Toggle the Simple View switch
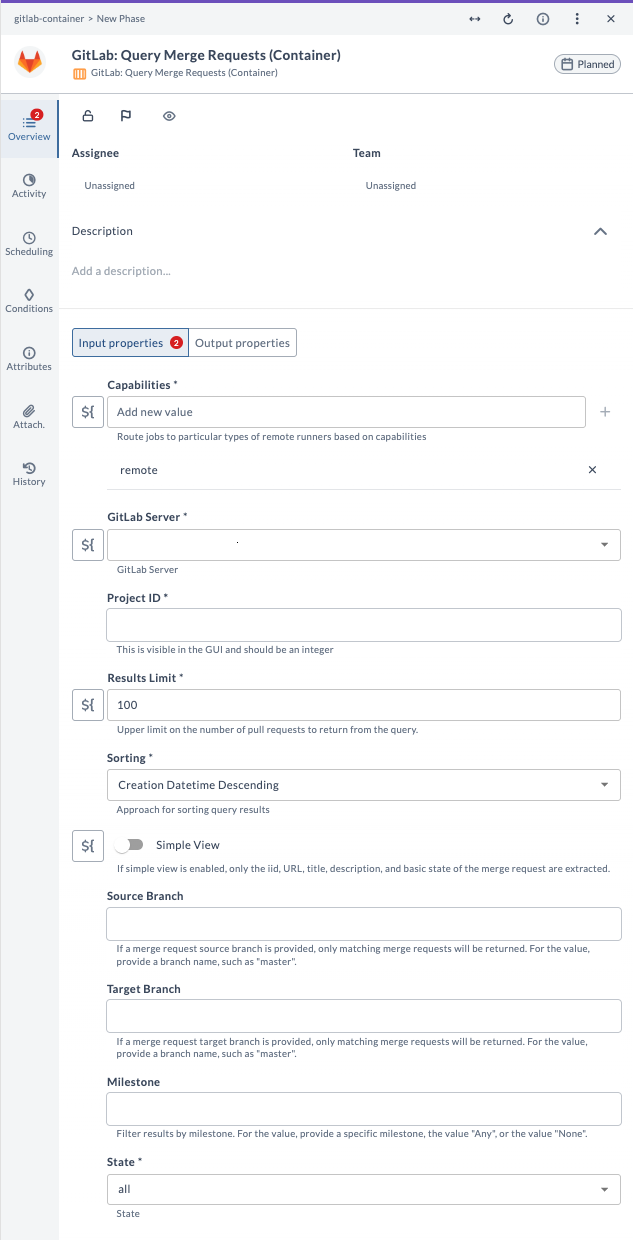633x1240 pixels. coord(130,846)
